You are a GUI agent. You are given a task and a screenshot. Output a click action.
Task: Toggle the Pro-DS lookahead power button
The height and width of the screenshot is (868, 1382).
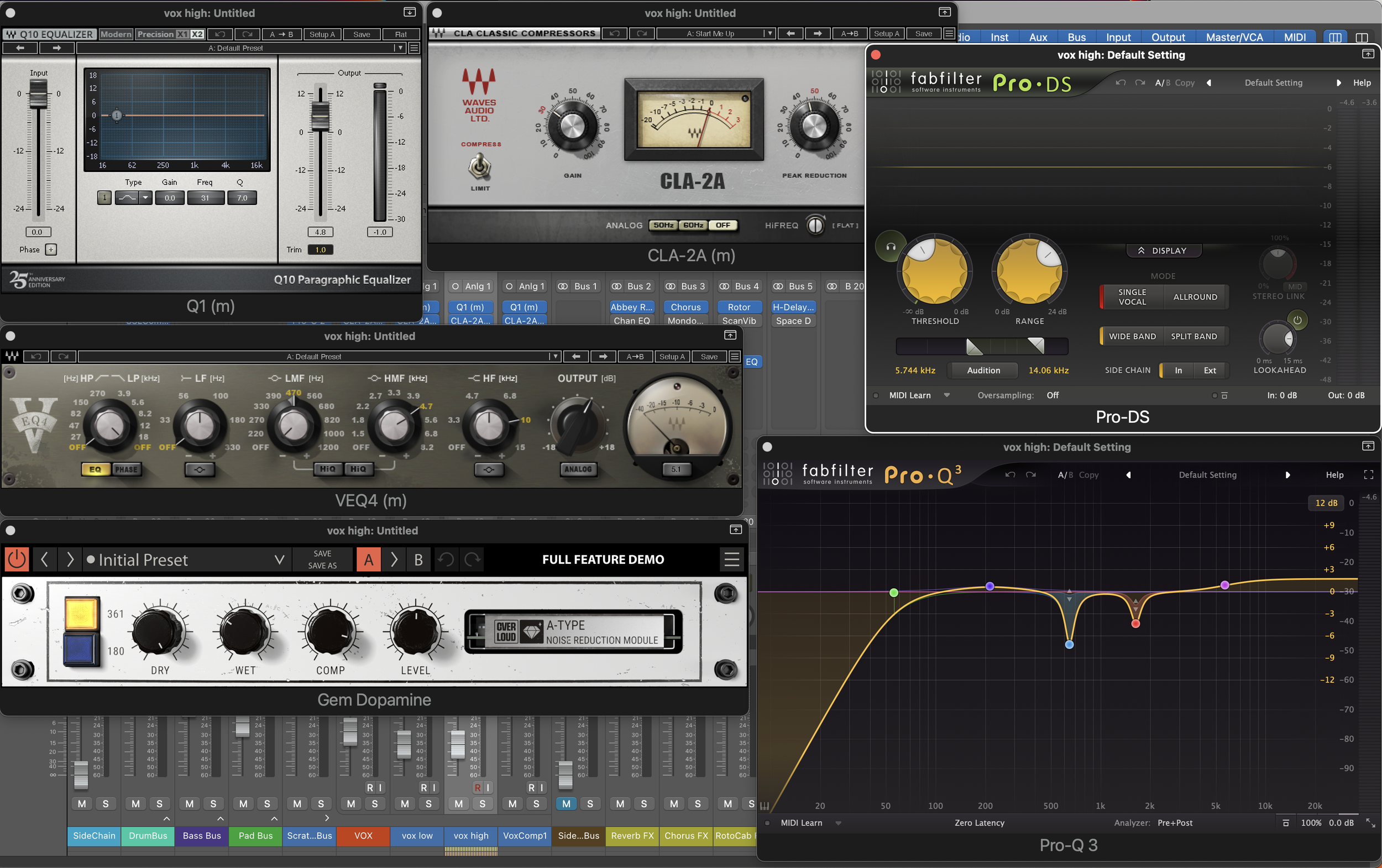point(1297,320)
